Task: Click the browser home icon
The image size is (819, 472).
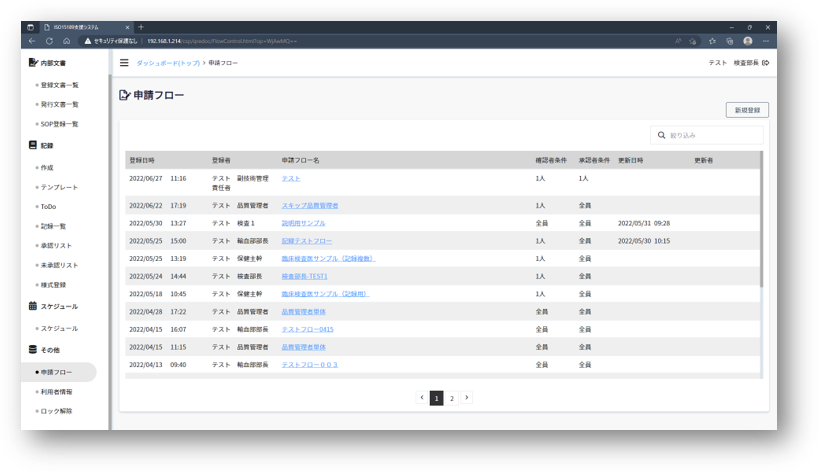Action: click(66, 41)
